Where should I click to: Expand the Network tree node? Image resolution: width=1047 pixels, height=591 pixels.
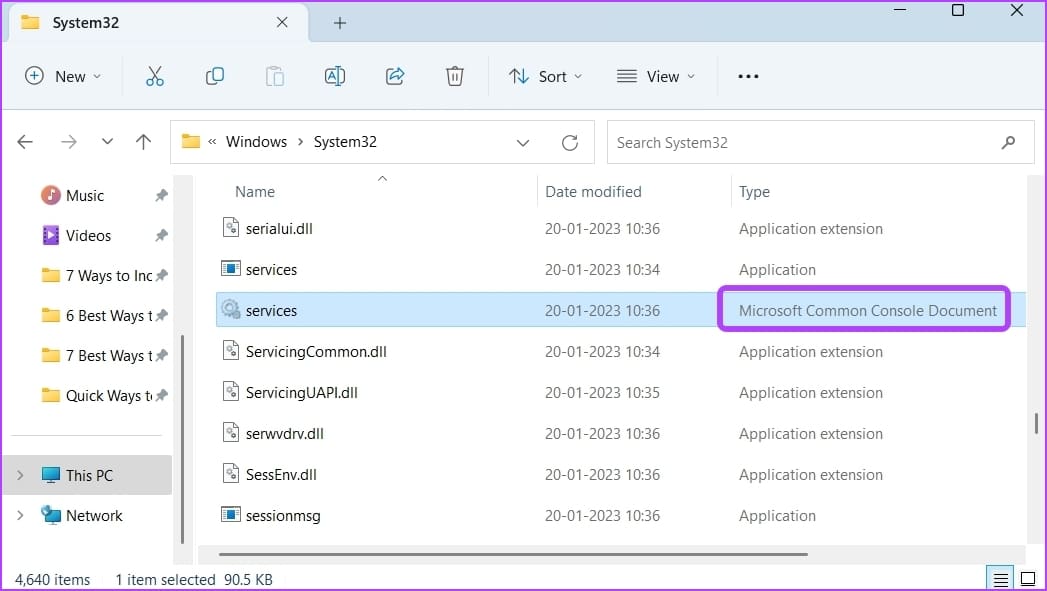click(x=20, y=515)
